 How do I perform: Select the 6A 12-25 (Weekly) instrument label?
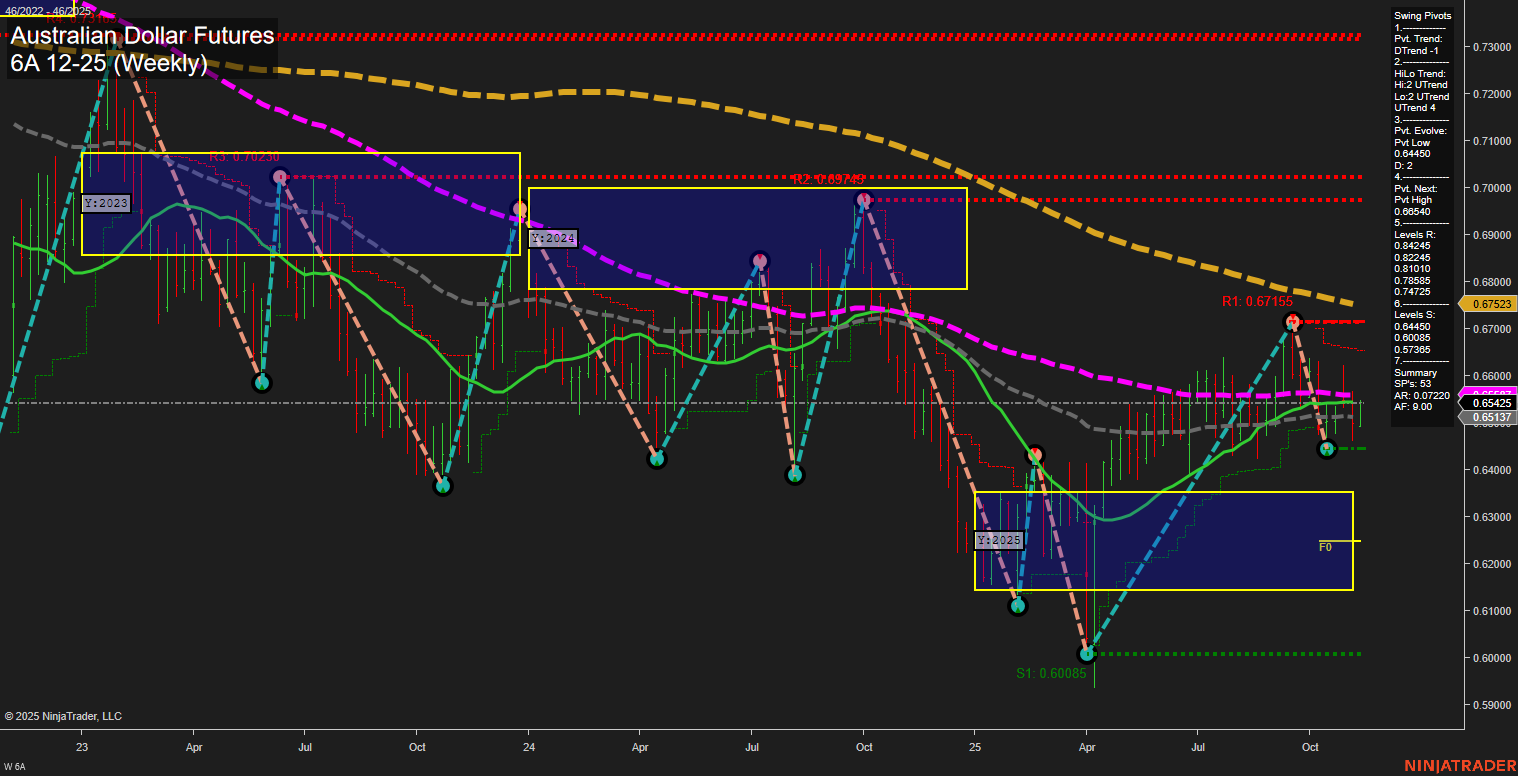pos(109,64)
